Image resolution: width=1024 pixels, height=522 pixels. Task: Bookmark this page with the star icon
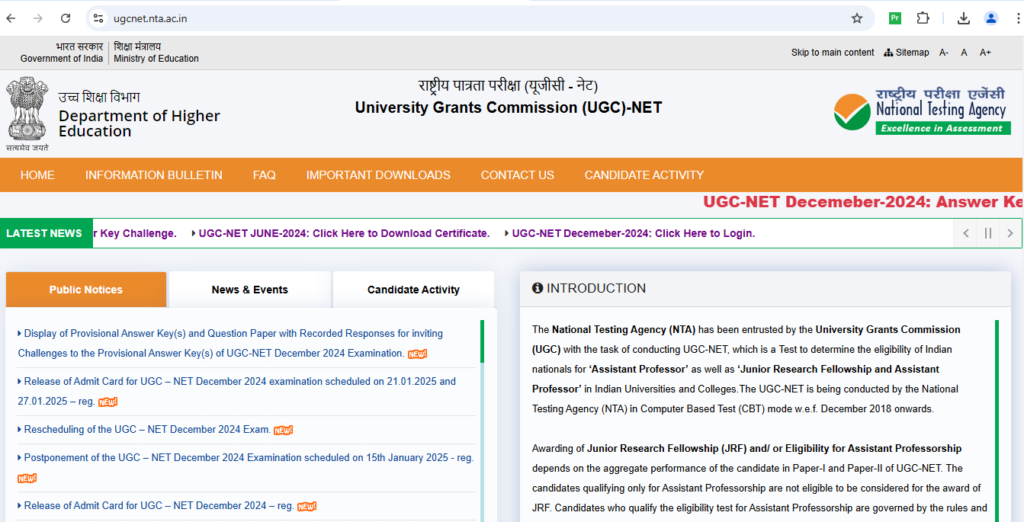[x=857, y=18]
